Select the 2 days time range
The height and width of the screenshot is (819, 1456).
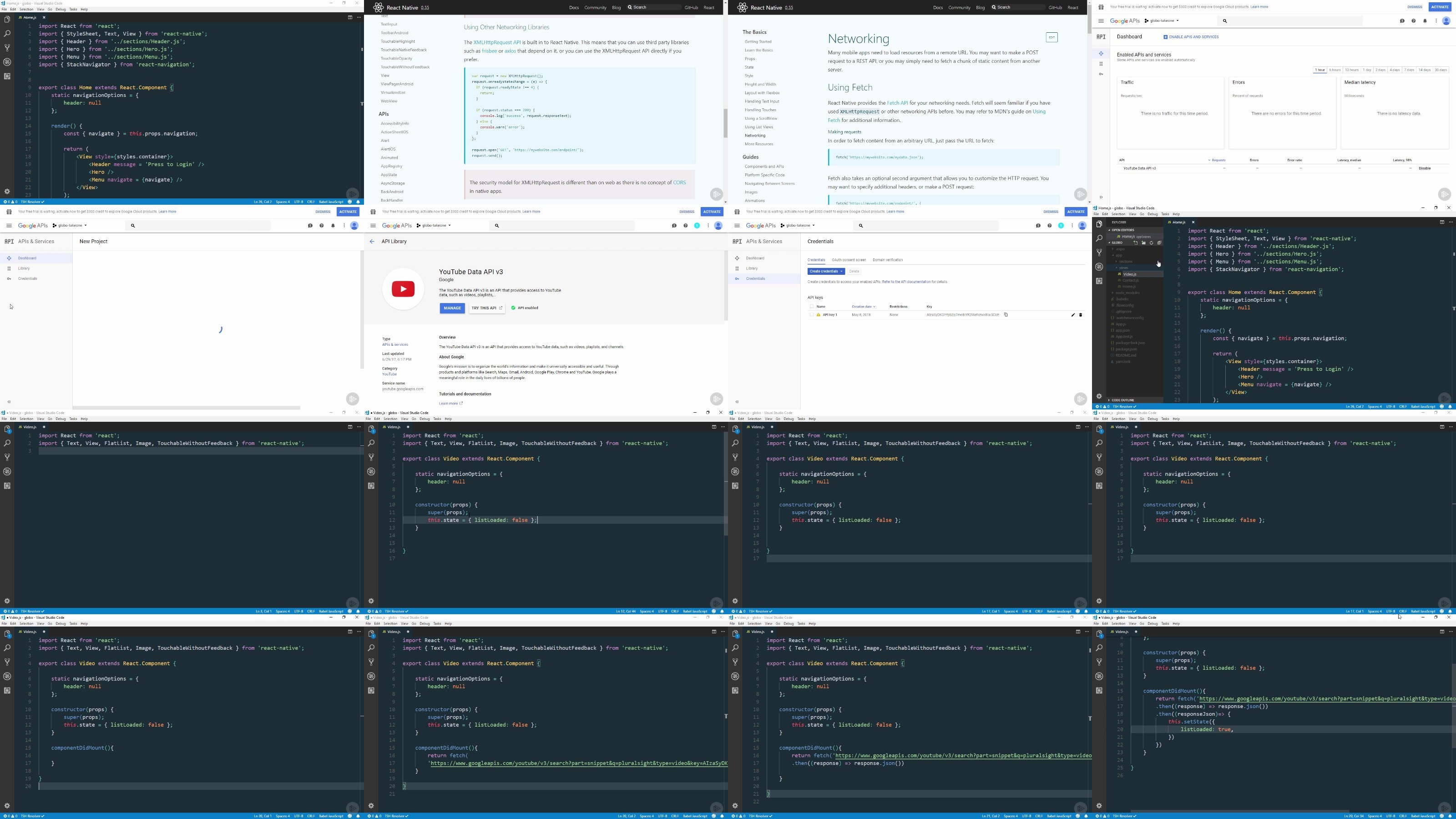point(1380,70)
